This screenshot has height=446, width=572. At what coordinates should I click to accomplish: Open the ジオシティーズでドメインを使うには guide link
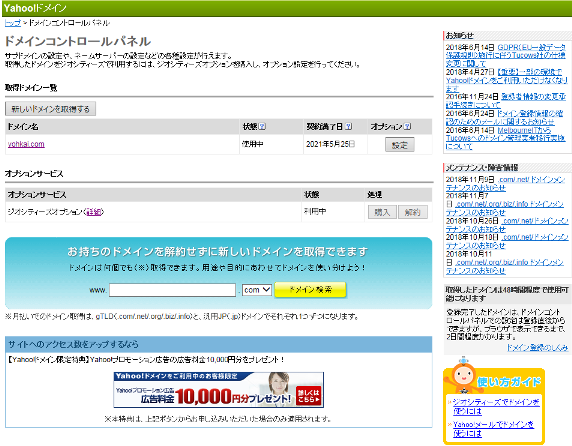(x=496, y=407)
